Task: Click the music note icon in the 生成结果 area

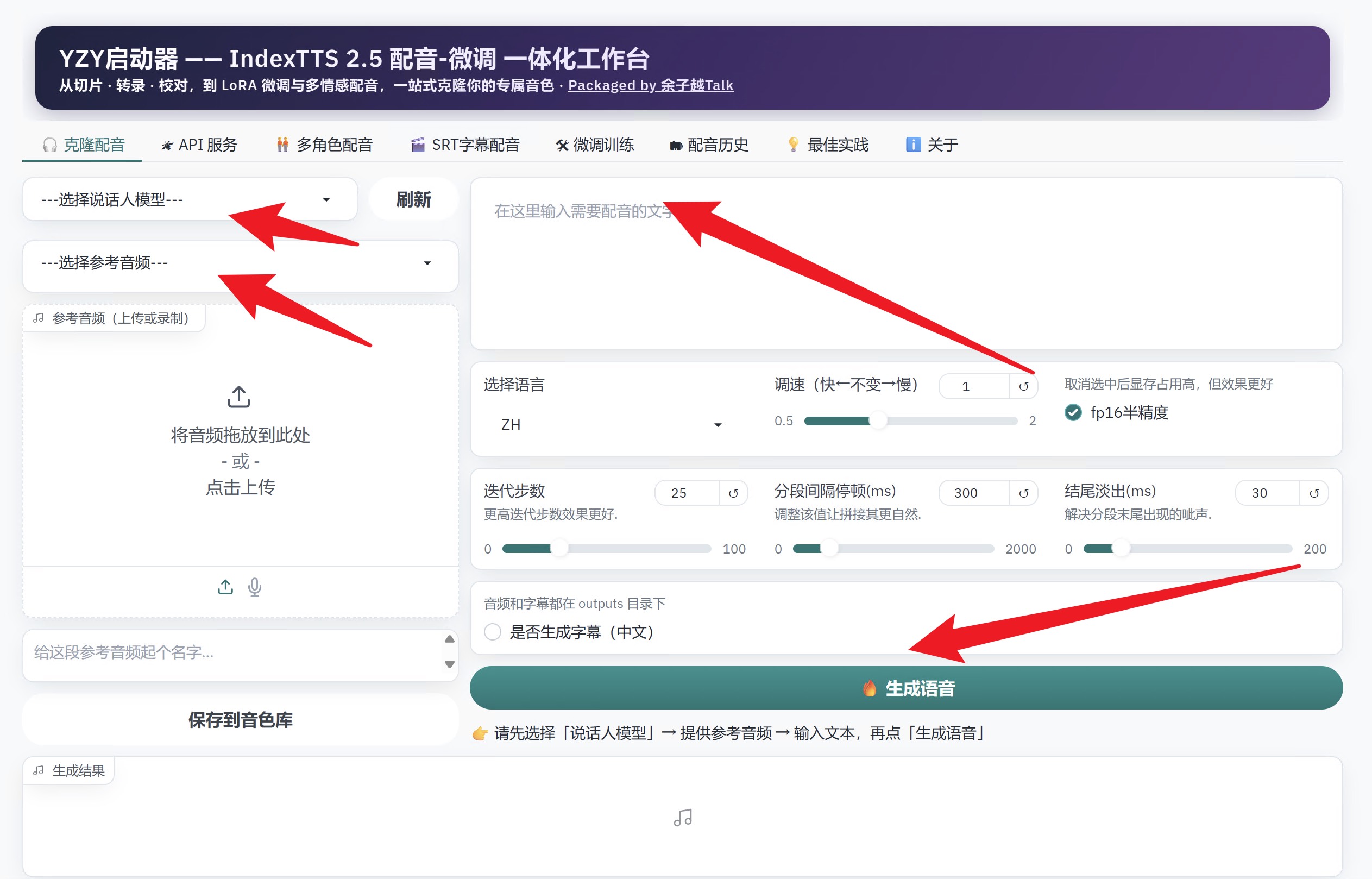Action: pos(683,818)
